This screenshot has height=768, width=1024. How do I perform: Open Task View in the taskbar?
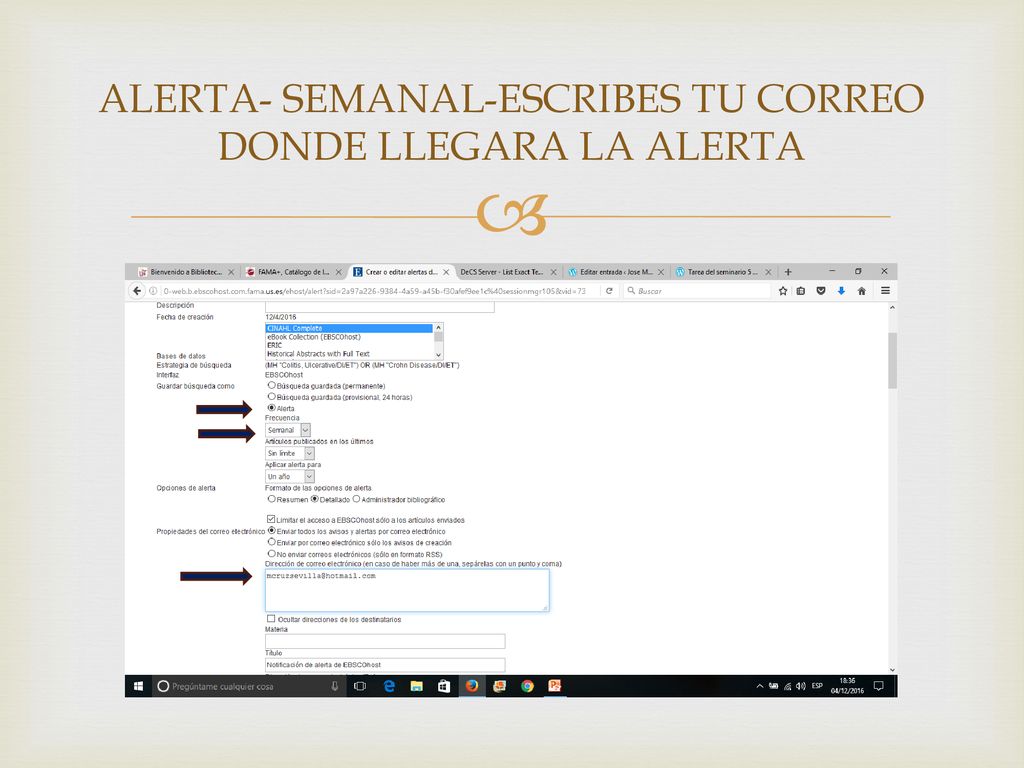pyautogui.click(x=360, y=686)
